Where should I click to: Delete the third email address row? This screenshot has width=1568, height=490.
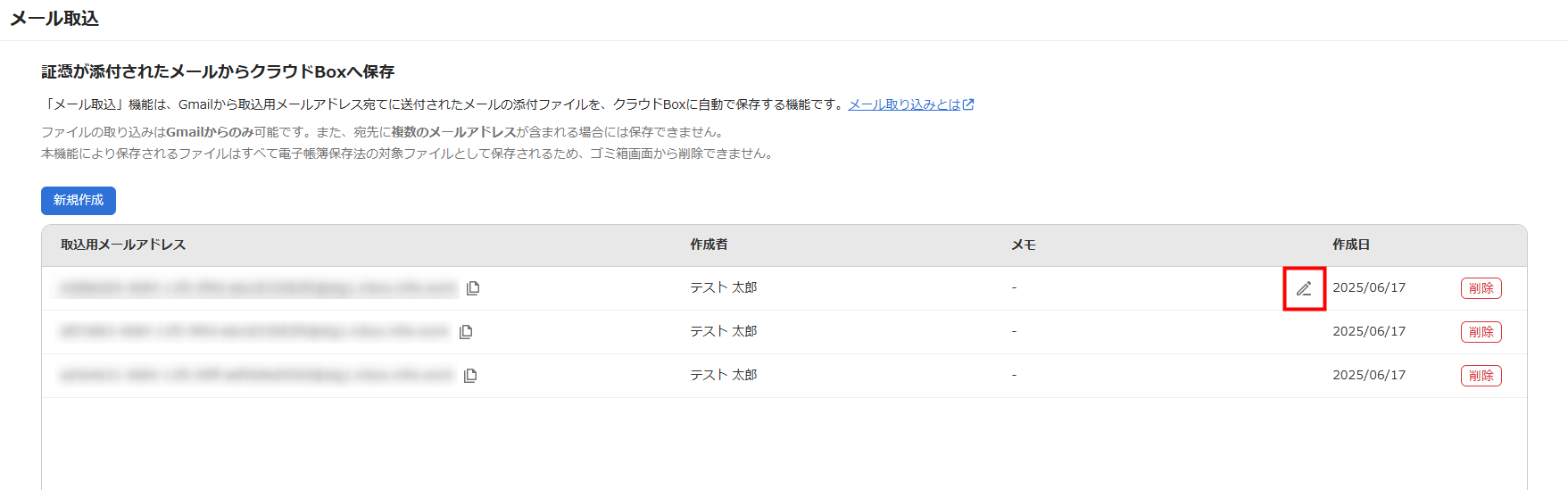pos(1481,376)
